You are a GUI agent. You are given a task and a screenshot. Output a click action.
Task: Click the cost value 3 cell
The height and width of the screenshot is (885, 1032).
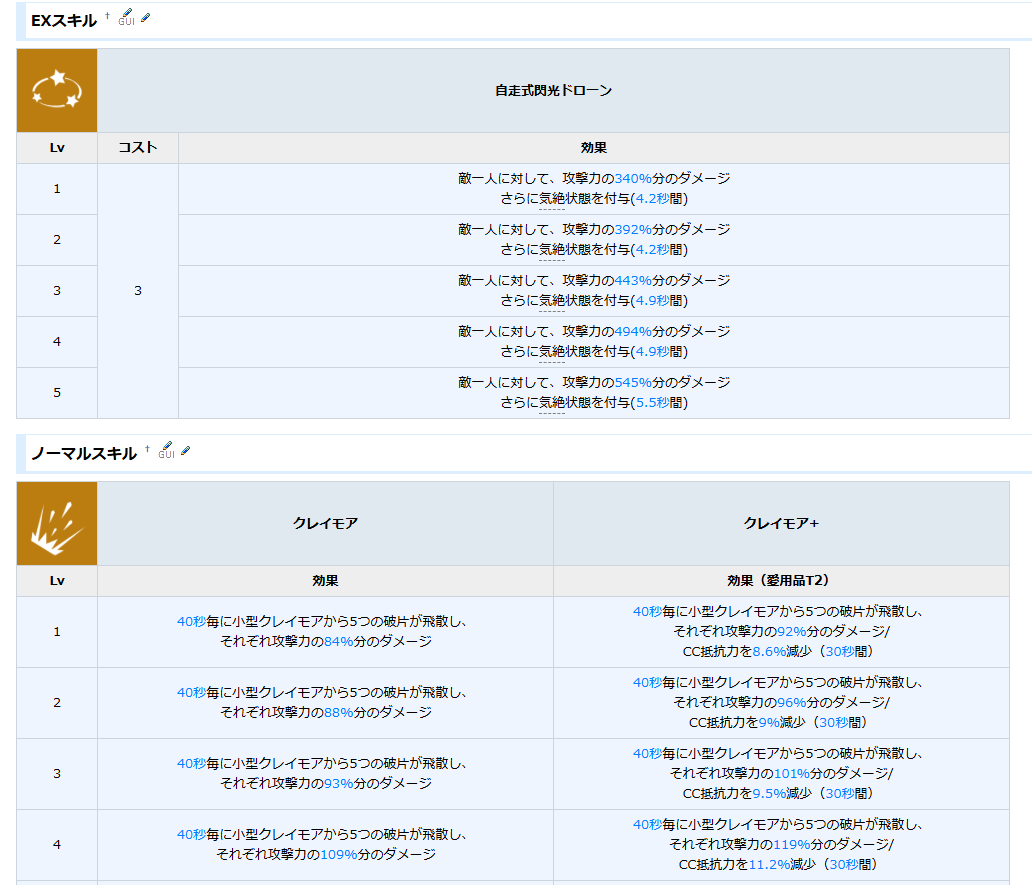[138, 291]
